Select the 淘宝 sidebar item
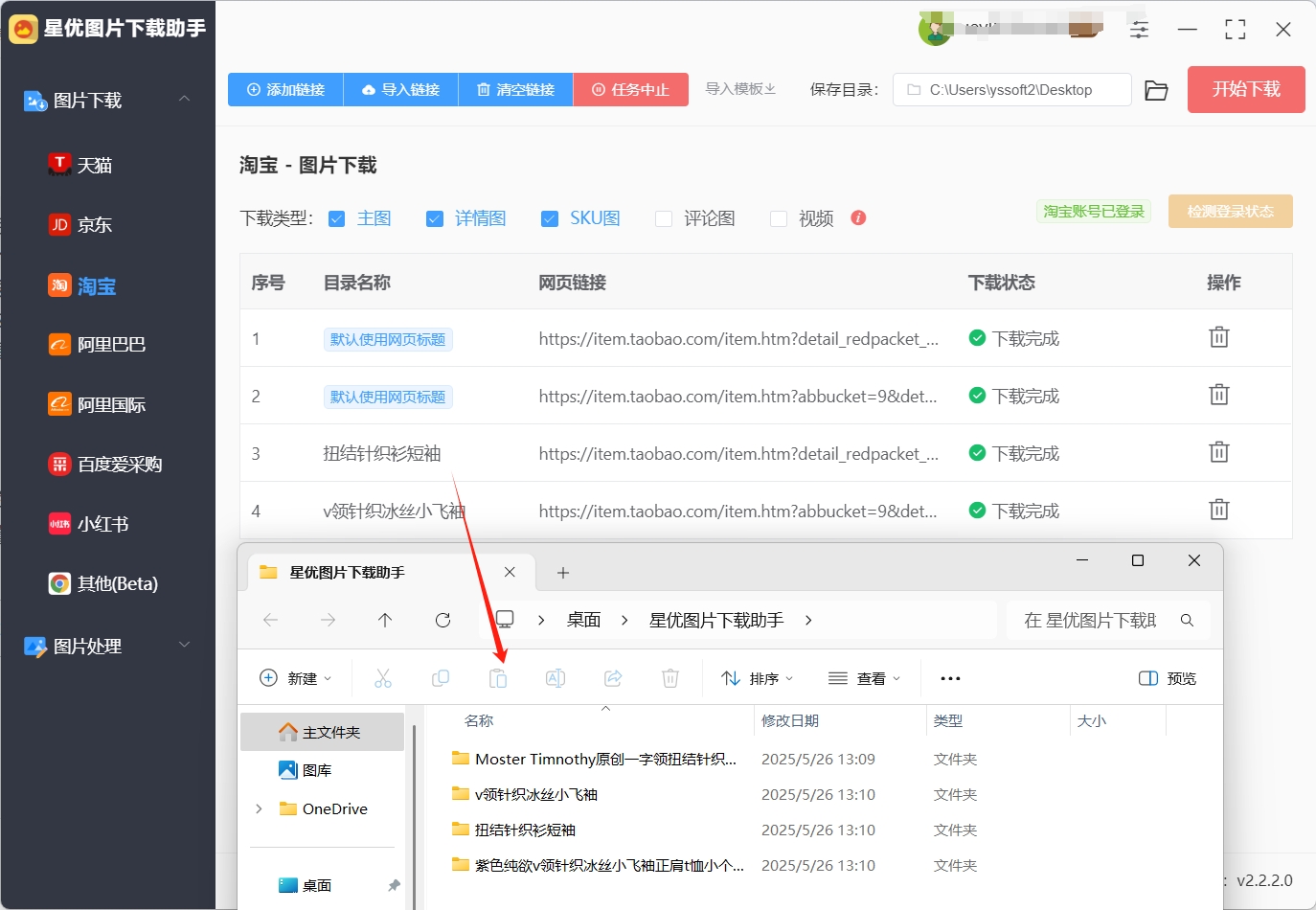The image size is (1316, 910). click(x=83, y=285)
